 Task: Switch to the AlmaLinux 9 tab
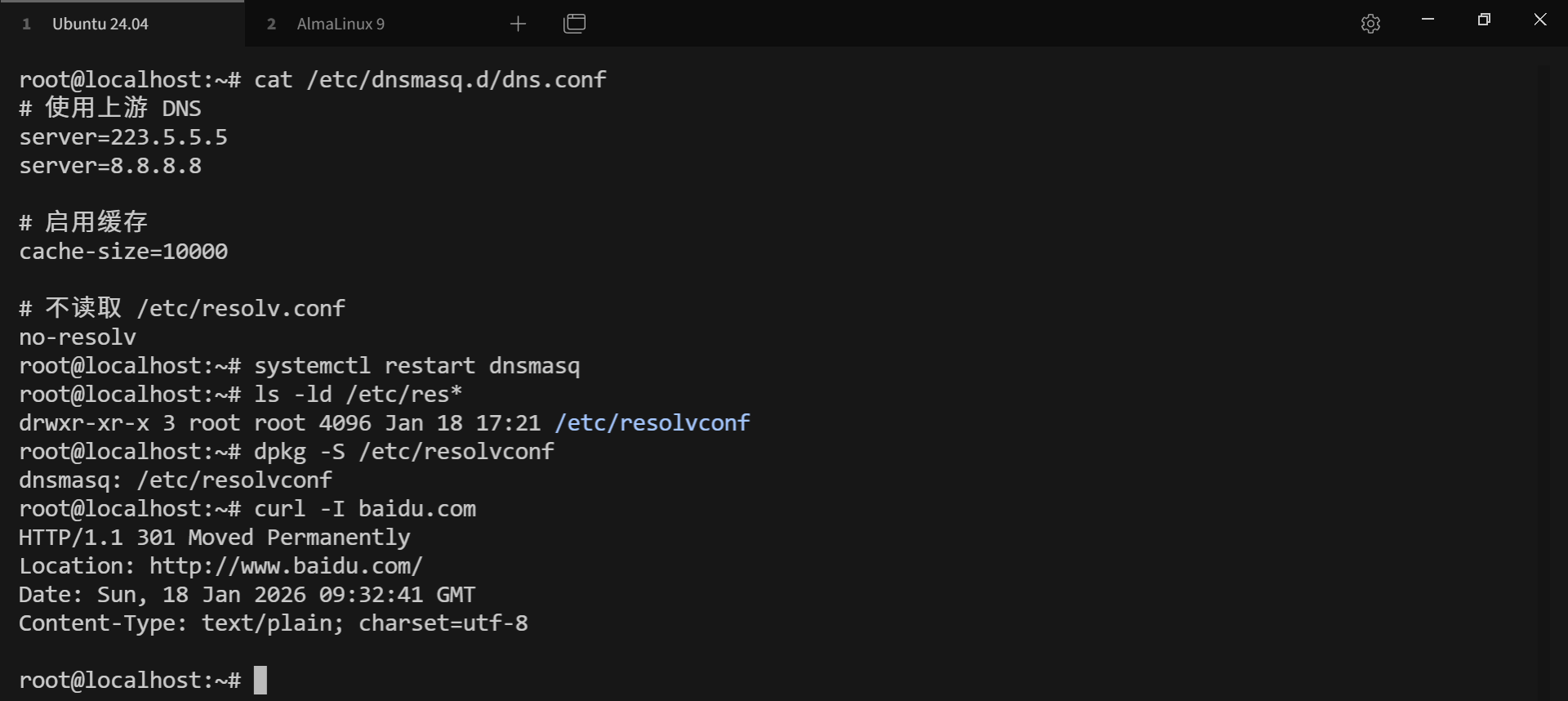pos(341,24)
